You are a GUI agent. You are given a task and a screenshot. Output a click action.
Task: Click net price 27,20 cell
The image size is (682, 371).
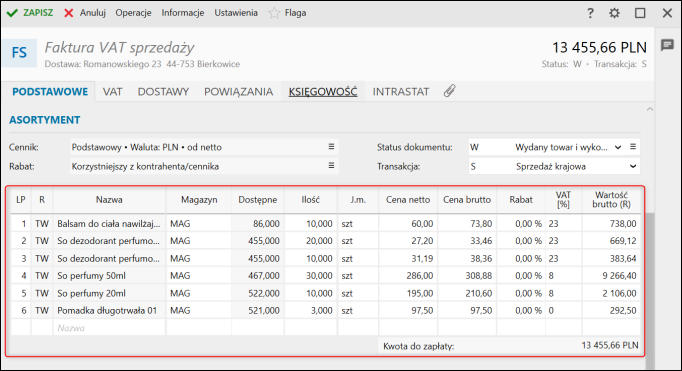coord(408,241)
